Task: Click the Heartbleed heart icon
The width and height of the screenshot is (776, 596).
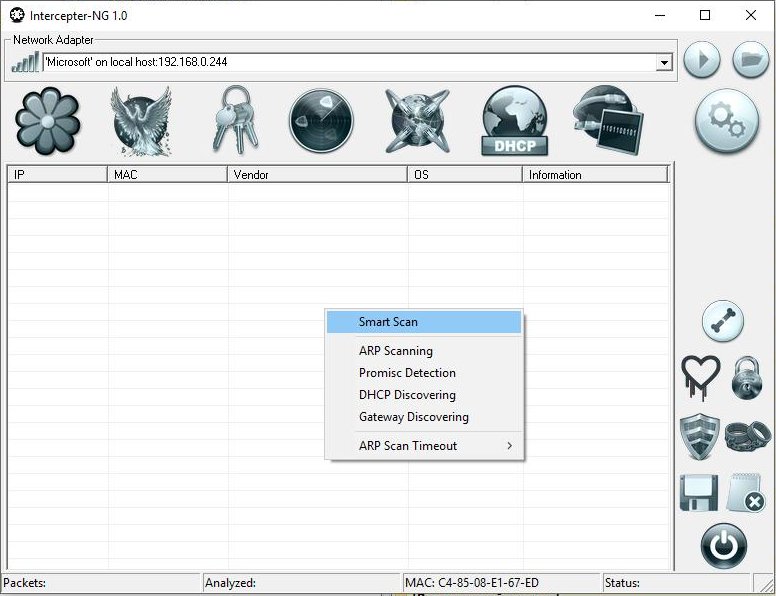Action: tap(700, 377)
